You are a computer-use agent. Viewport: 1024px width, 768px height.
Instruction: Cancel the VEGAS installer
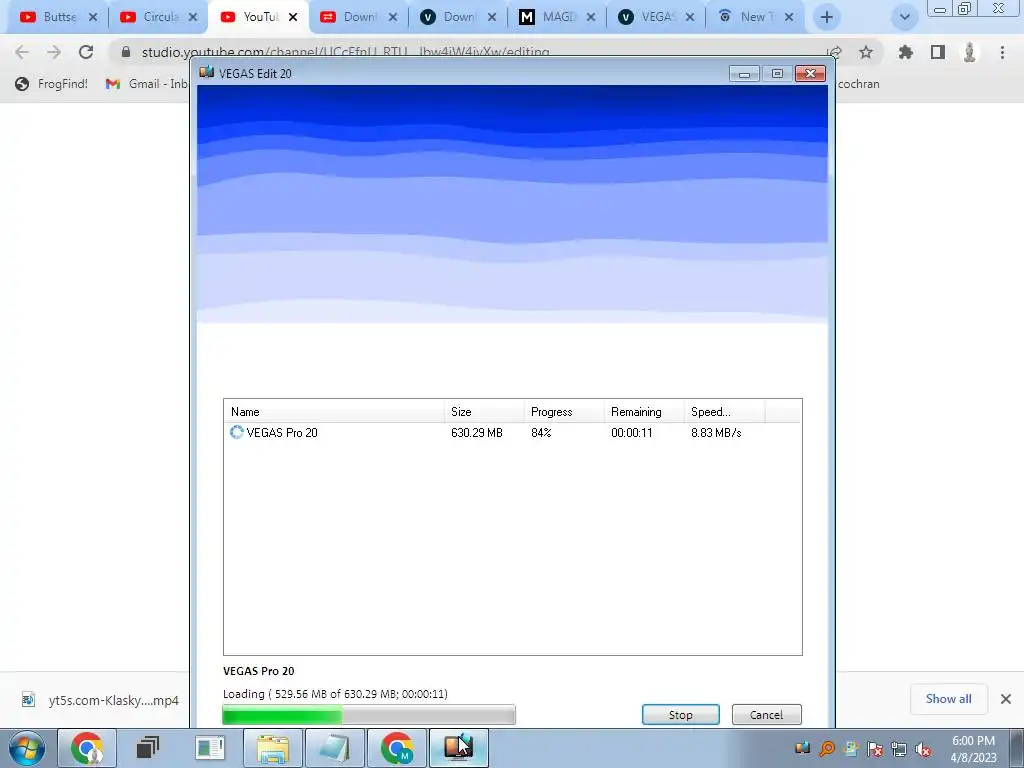tap(766, 714)
